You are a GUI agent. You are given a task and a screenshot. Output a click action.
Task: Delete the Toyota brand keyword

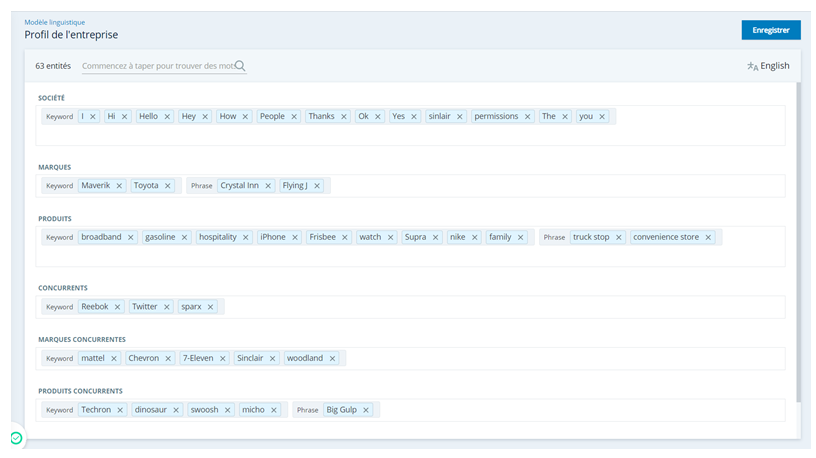168,186
